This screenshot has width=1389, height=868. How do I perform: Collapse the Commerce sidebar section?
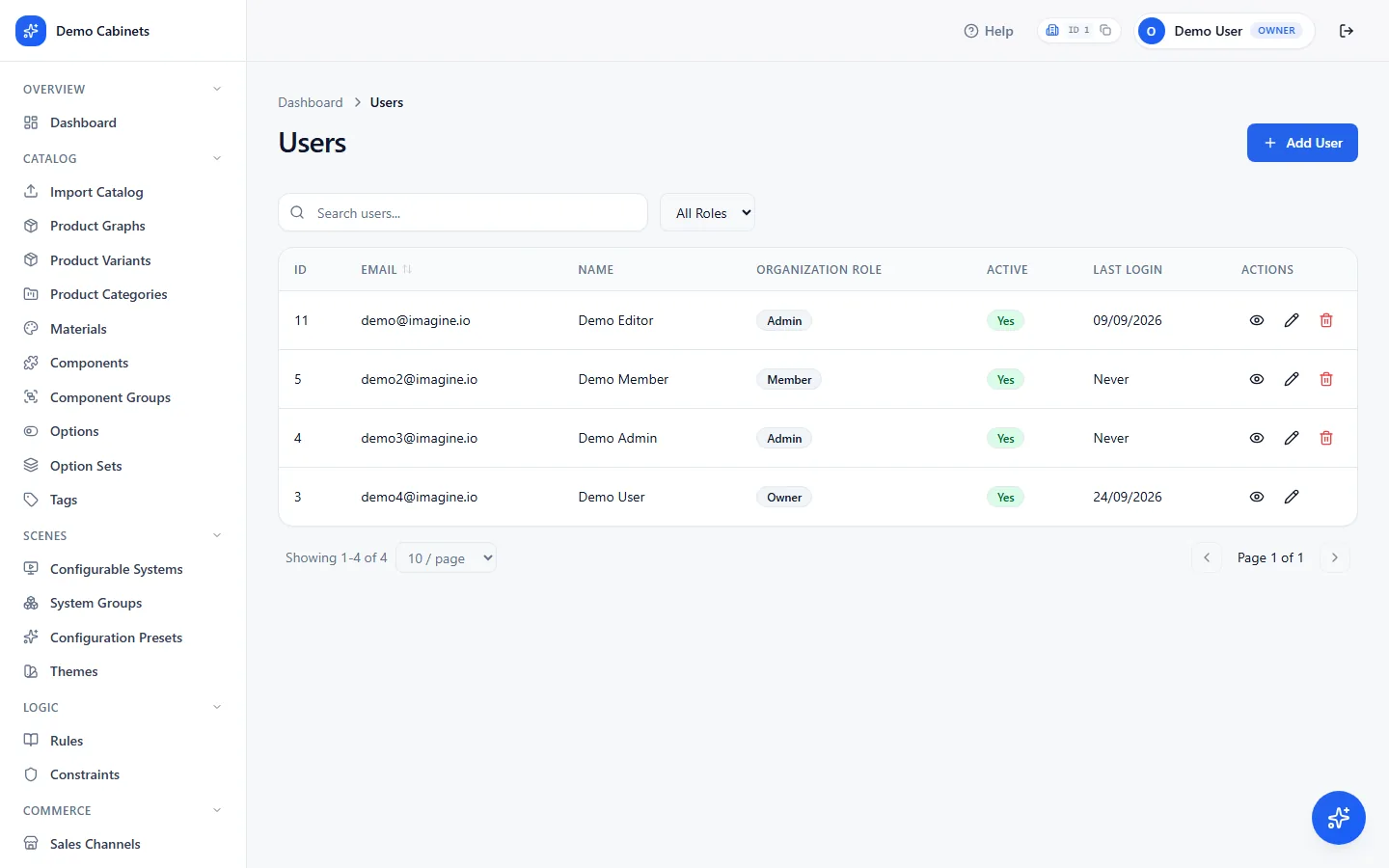217,810
